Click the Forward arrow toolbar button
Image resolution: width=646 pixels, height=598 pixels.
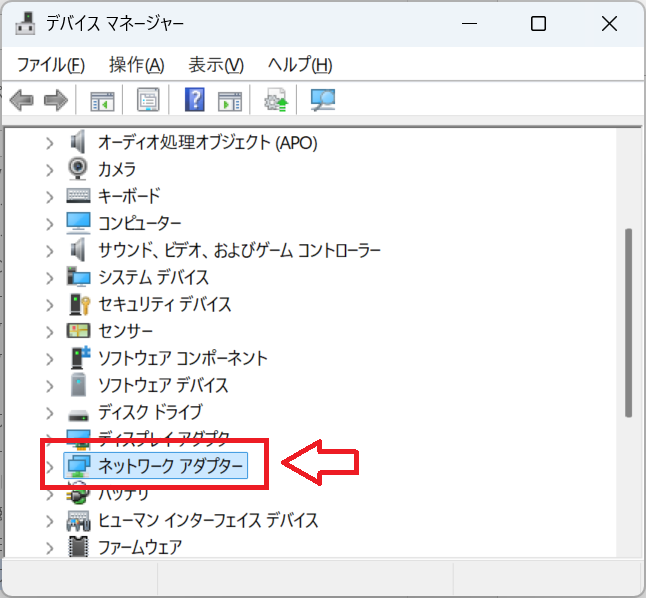[56, 100]
